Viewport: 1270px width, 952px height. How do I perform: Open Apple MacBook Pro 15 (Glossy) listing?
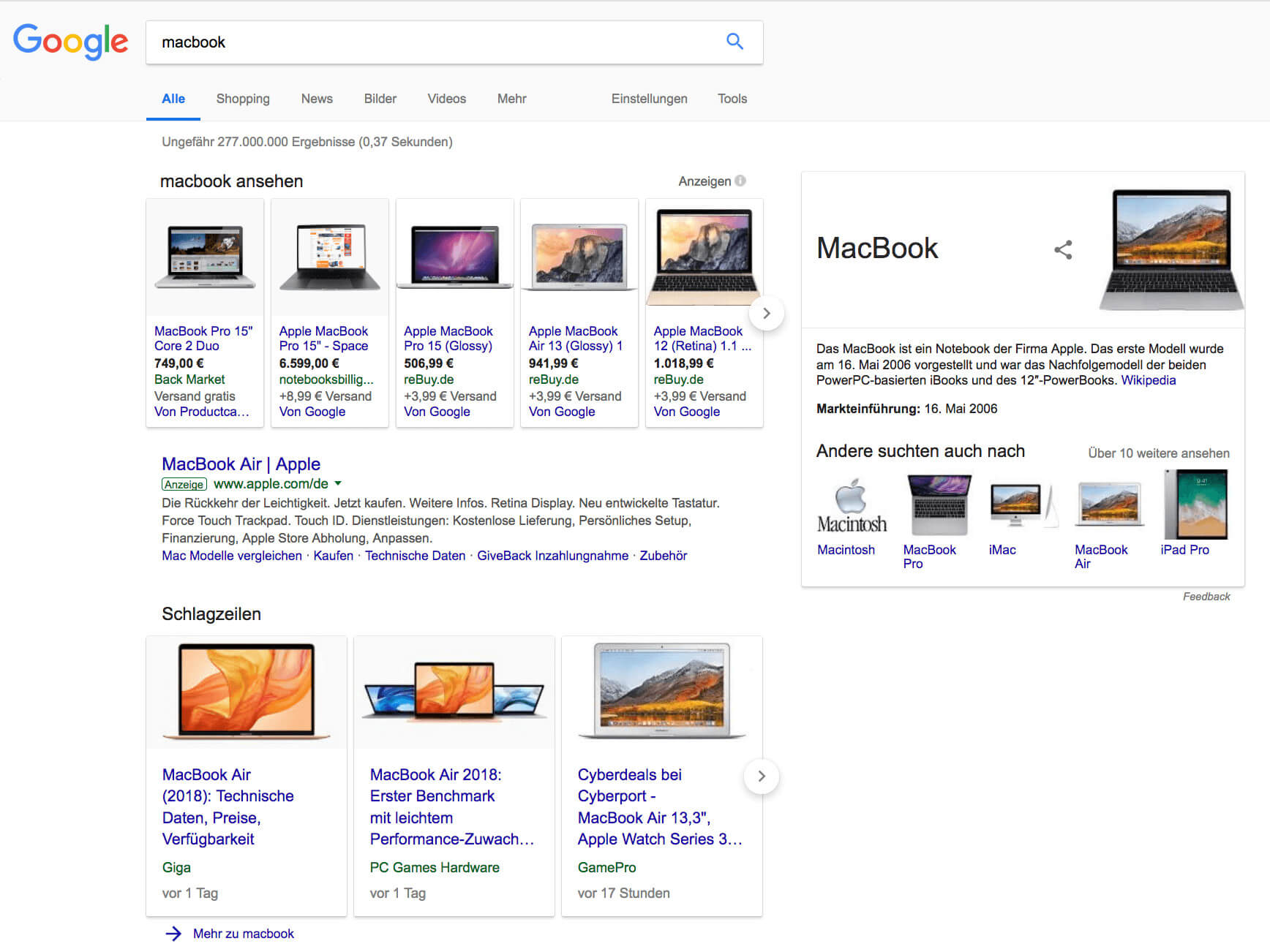[x=448, y=339]
